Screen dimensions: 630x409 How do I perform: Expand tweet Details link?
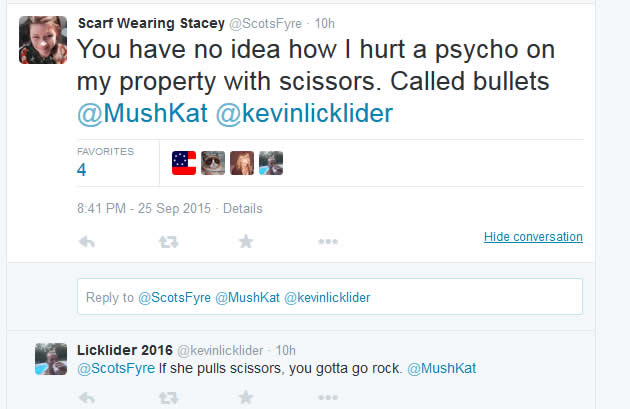(242, 209)
